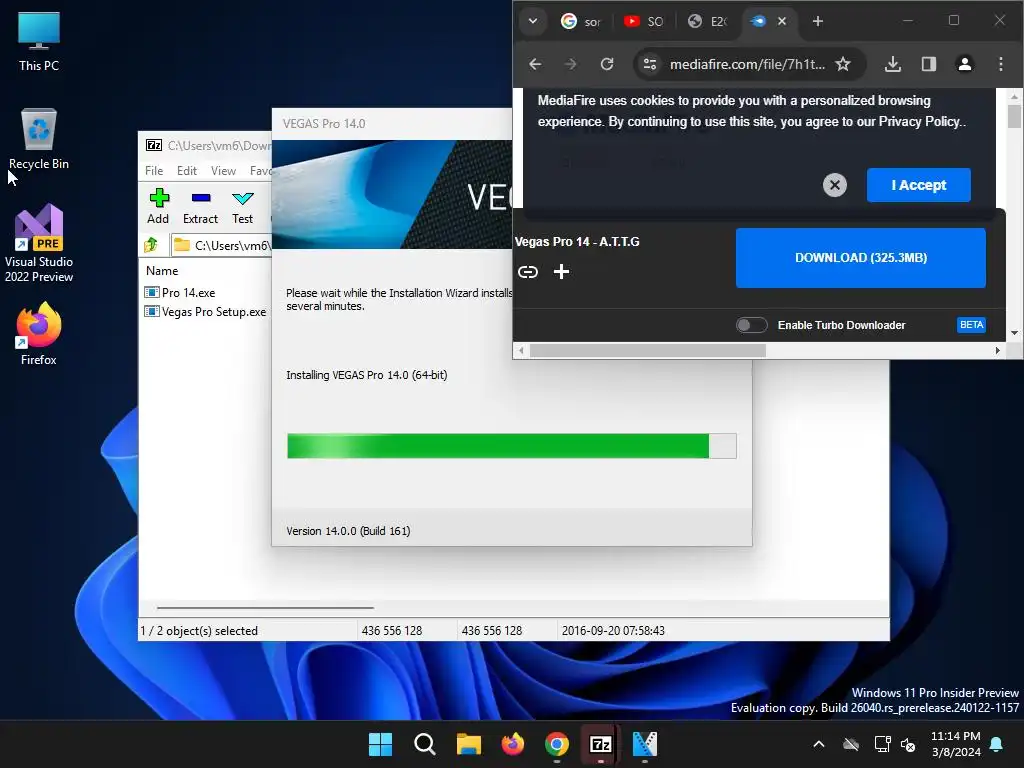Select Pro 14.exe in file list
The width and height of the screenshot is (1024, 768).
[x=180, y=293]
